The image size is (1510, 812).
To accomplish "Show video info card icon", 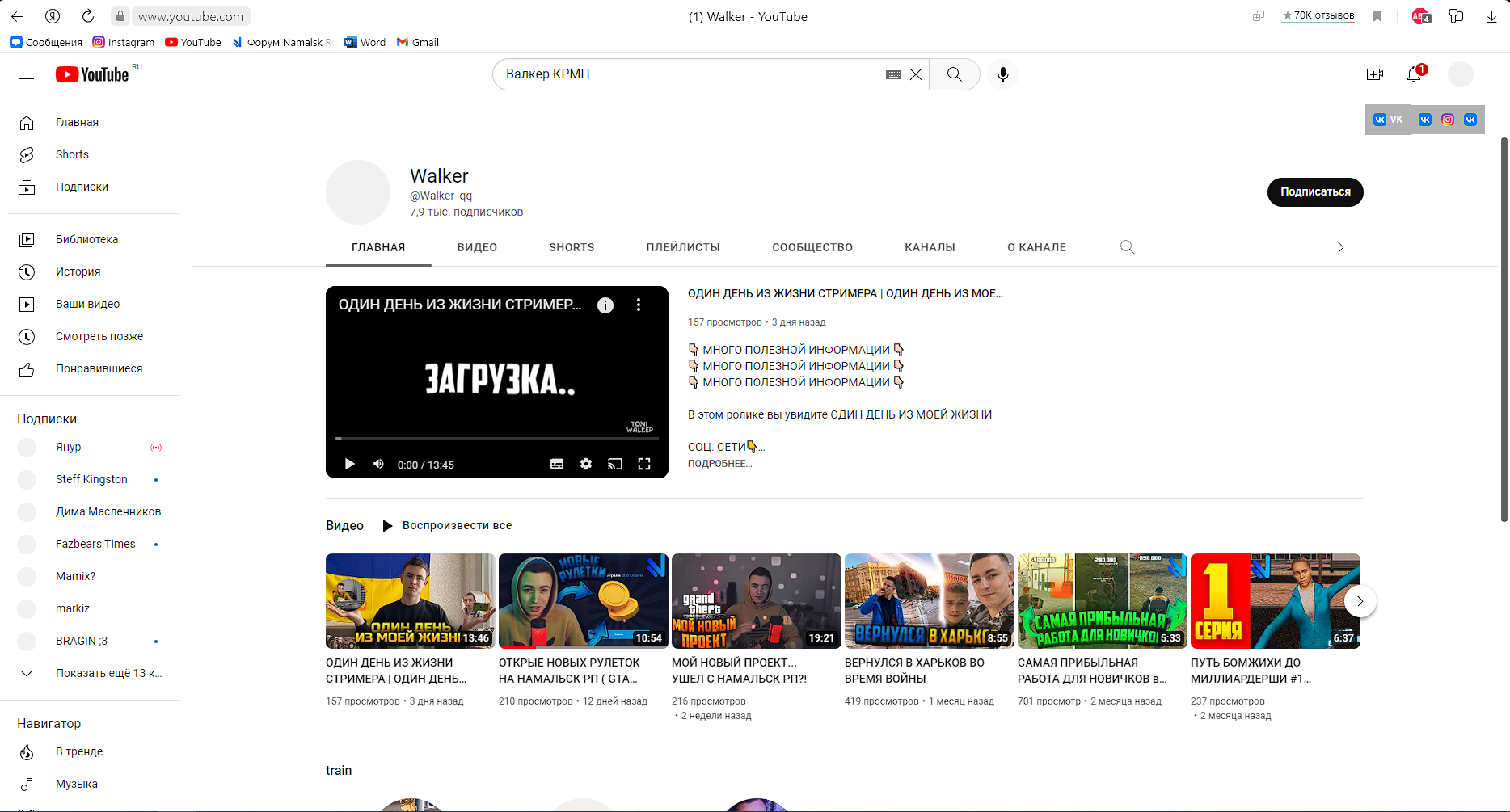I will click(605, 305).
